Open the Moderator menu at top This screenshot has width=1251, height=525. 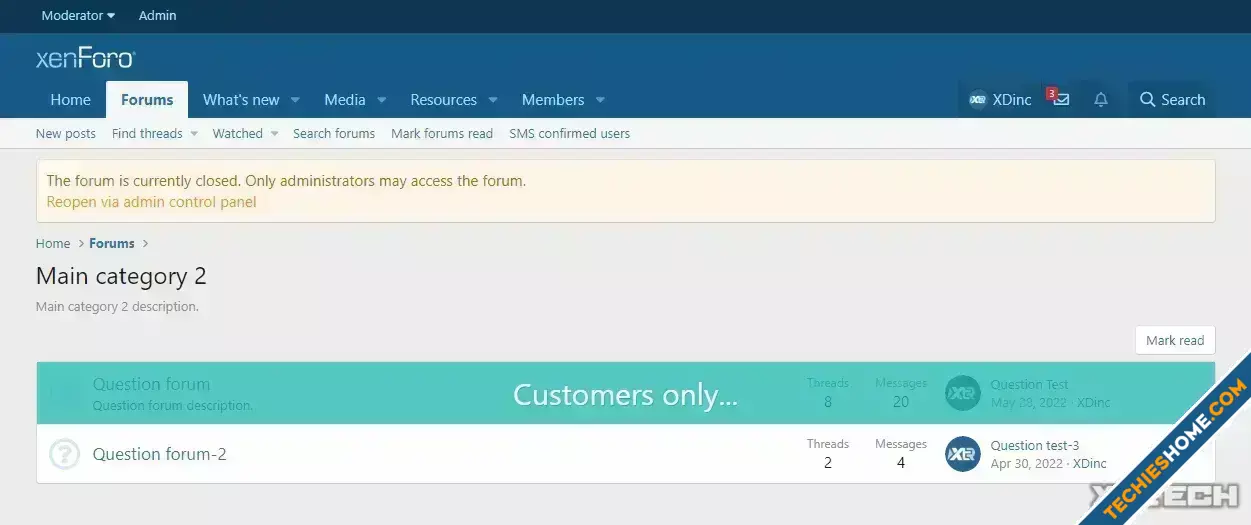78,15
